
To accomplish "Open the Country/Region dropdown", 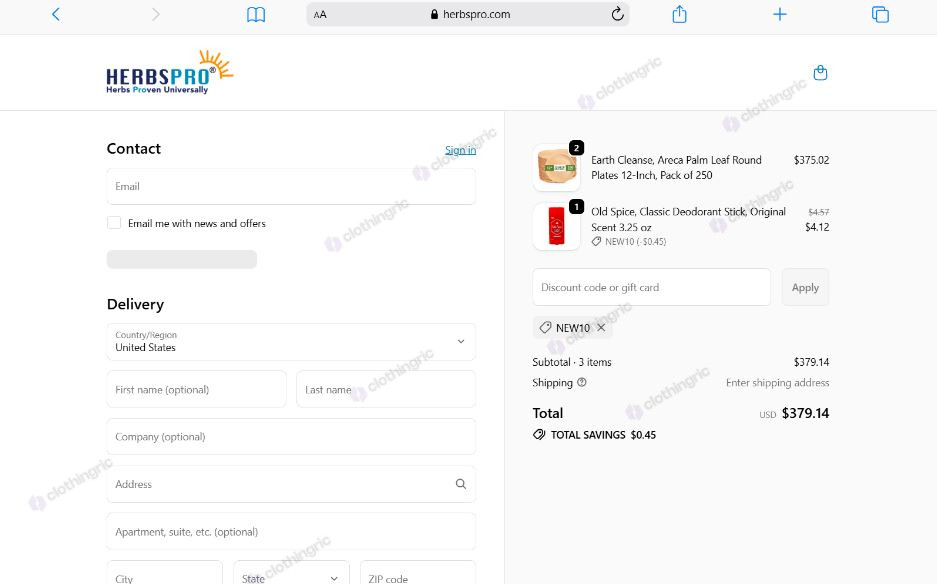I will (x=291, y=342).
